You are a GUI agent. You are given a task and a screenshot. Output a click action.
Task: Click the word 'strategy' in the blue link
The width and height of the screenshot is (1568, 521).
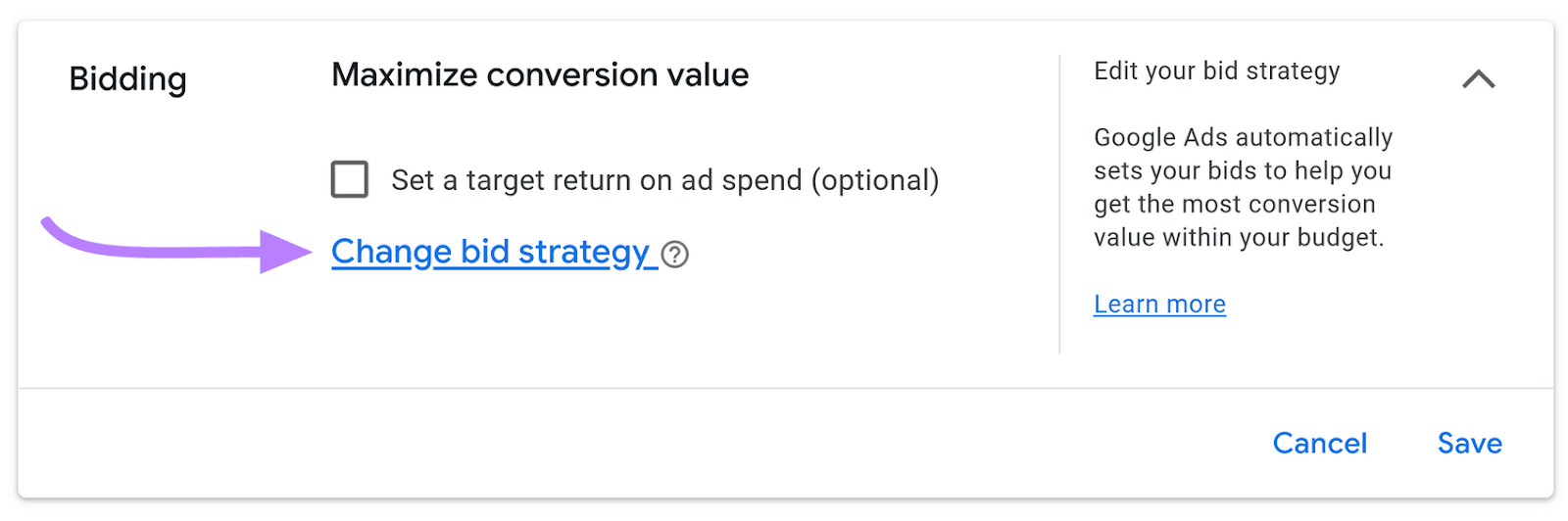[x=583, y=252]
